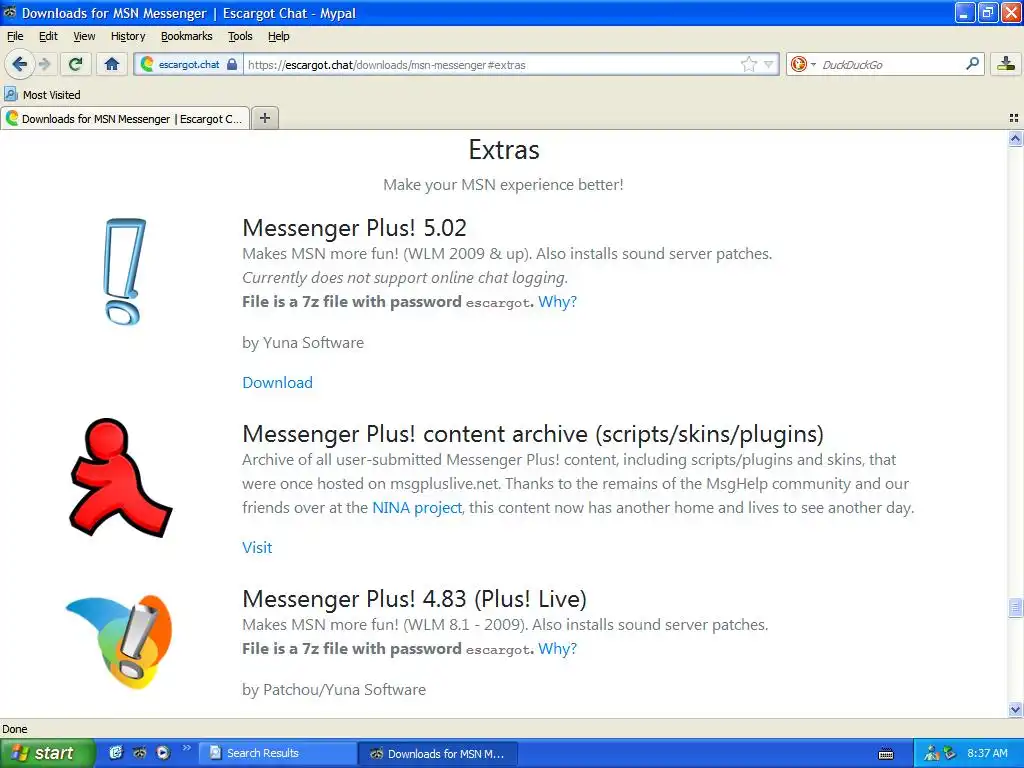The height and width of the screenshot is (768, 1024).
Task: Click the scrollbar down arrow
Action: [1015, 709]
